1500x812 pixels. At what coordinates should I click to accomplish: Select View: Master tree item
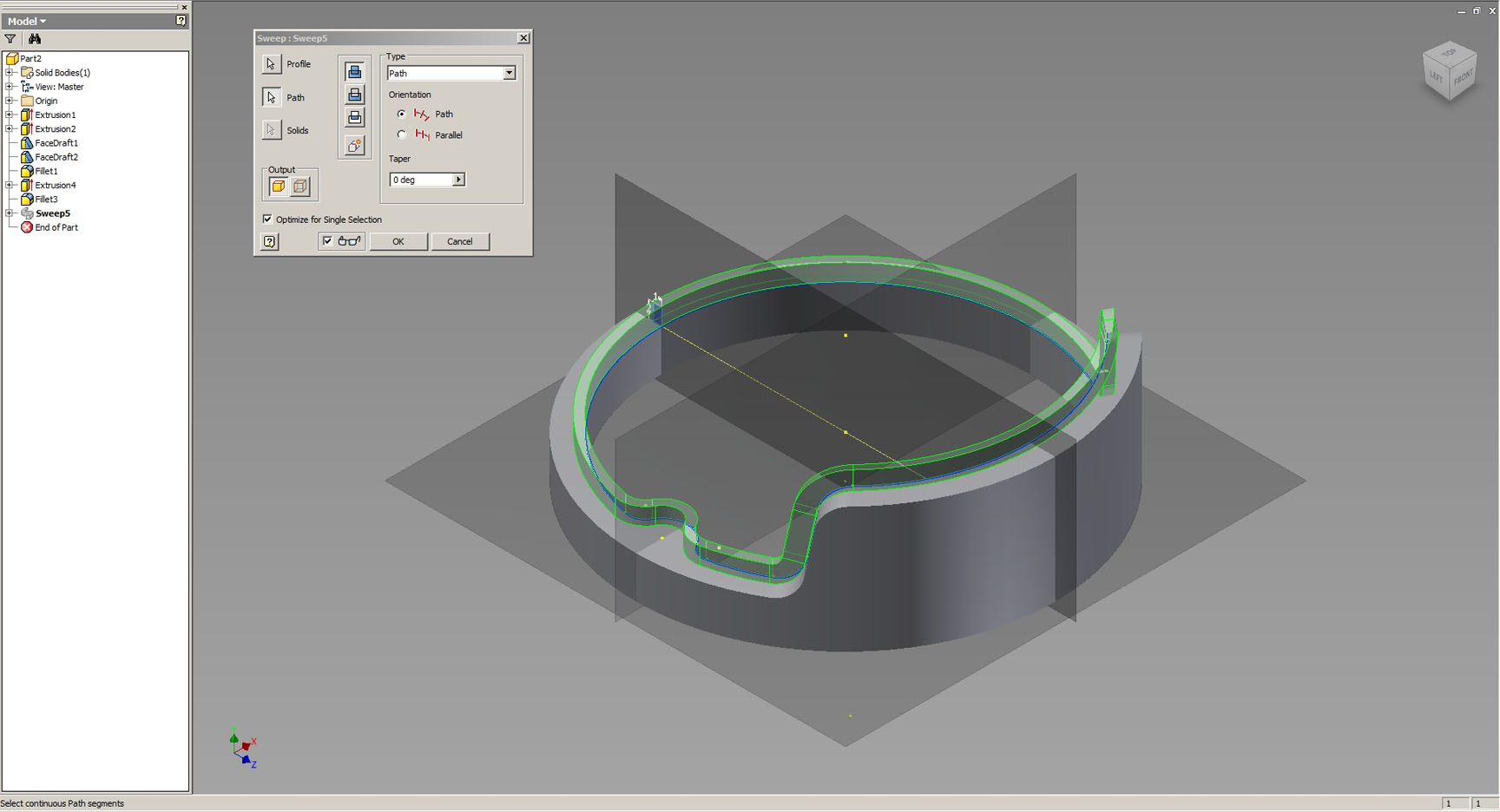click(59, 87)
